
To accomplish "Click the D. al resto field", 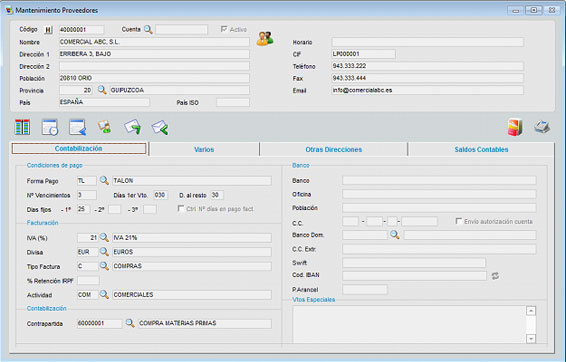I will point(217,195).
